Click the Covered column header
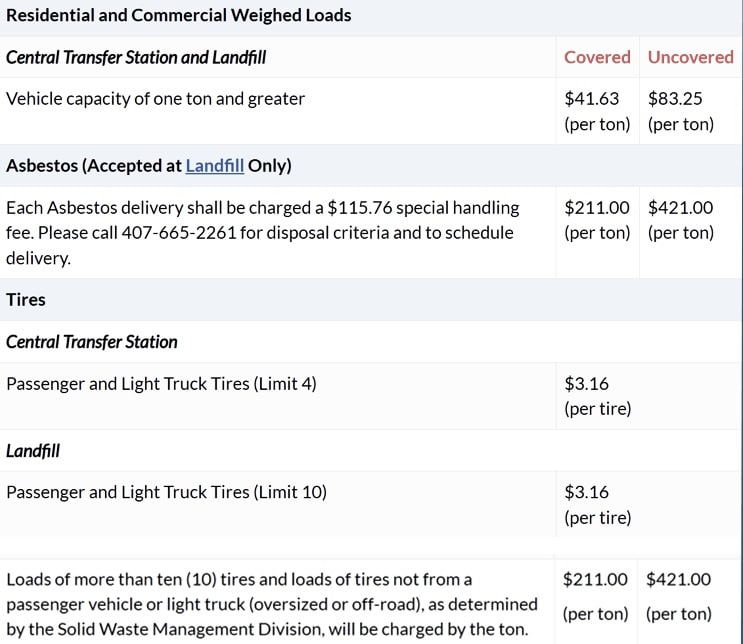This screenshot has width=743, height=644. [597, 57]
